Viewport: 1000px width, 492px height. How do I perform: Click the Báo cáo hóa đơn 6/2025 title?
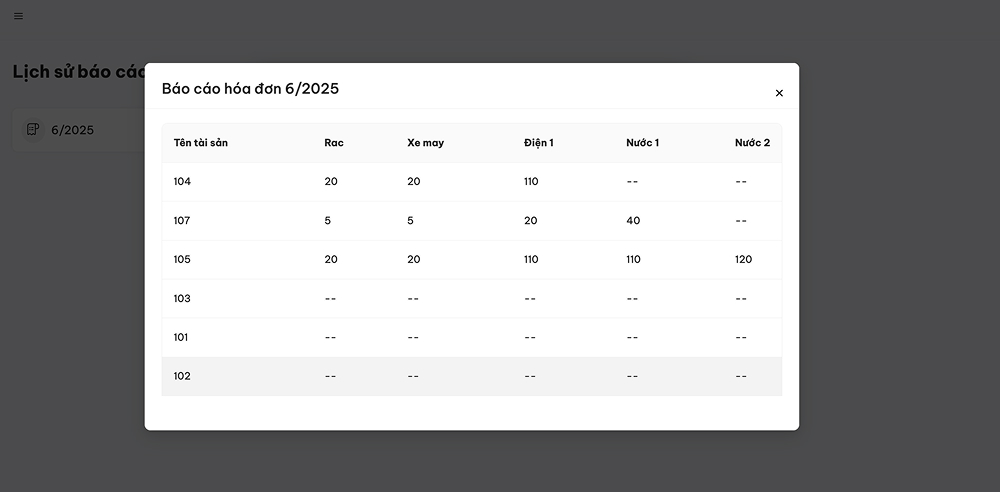point(250,89)
